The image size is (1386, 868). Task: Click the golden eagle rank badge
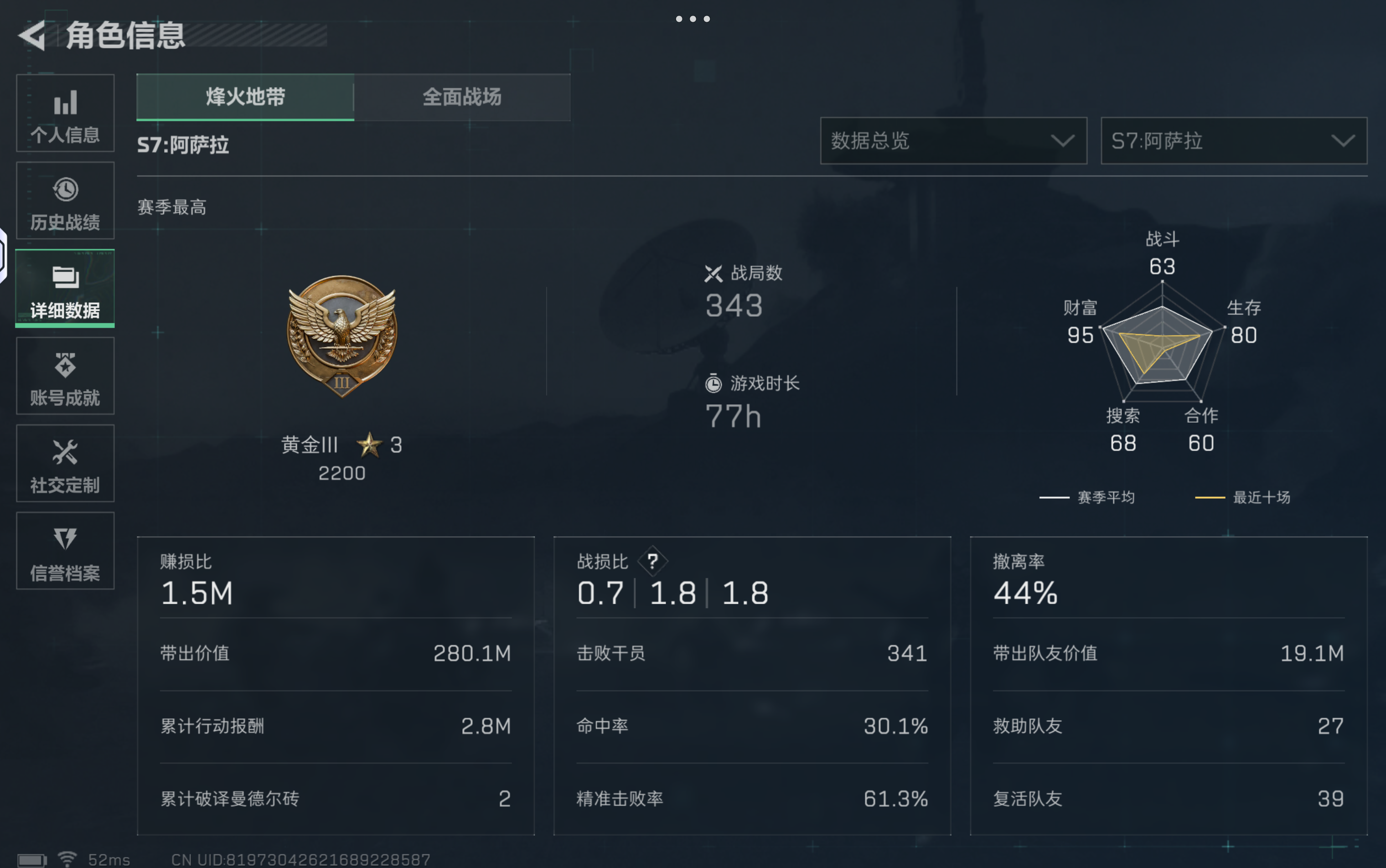342,336
